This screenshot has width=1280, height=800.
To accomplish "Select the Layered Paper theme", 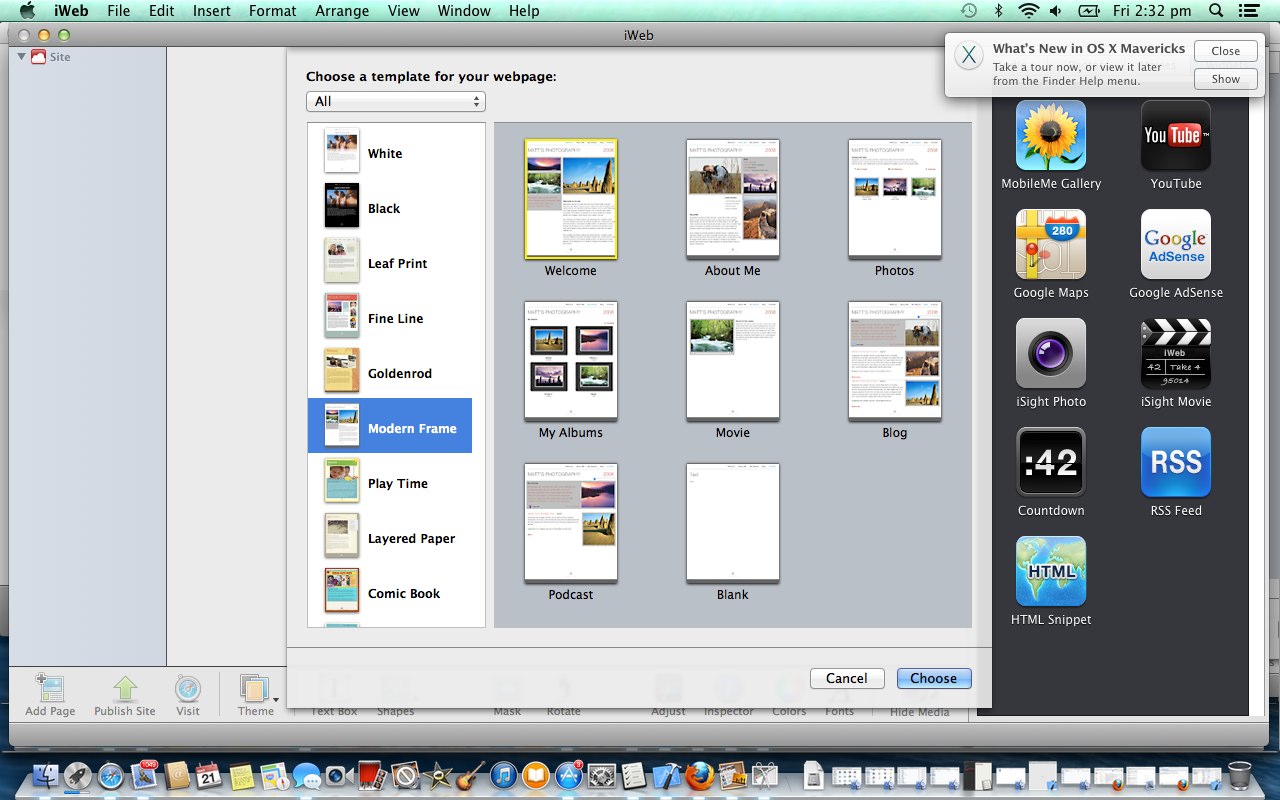I will [x=390, y=538].
